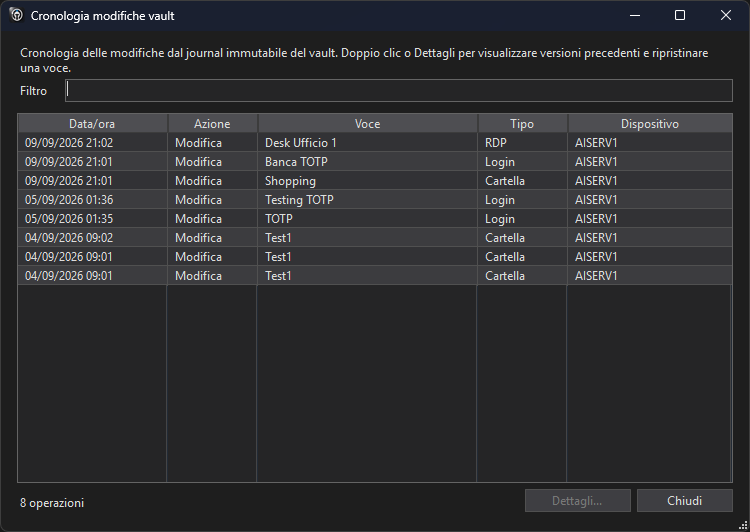The image size is (750, 532).
Task: Click the vault app icon in title bar
Action: coord(17,15)
